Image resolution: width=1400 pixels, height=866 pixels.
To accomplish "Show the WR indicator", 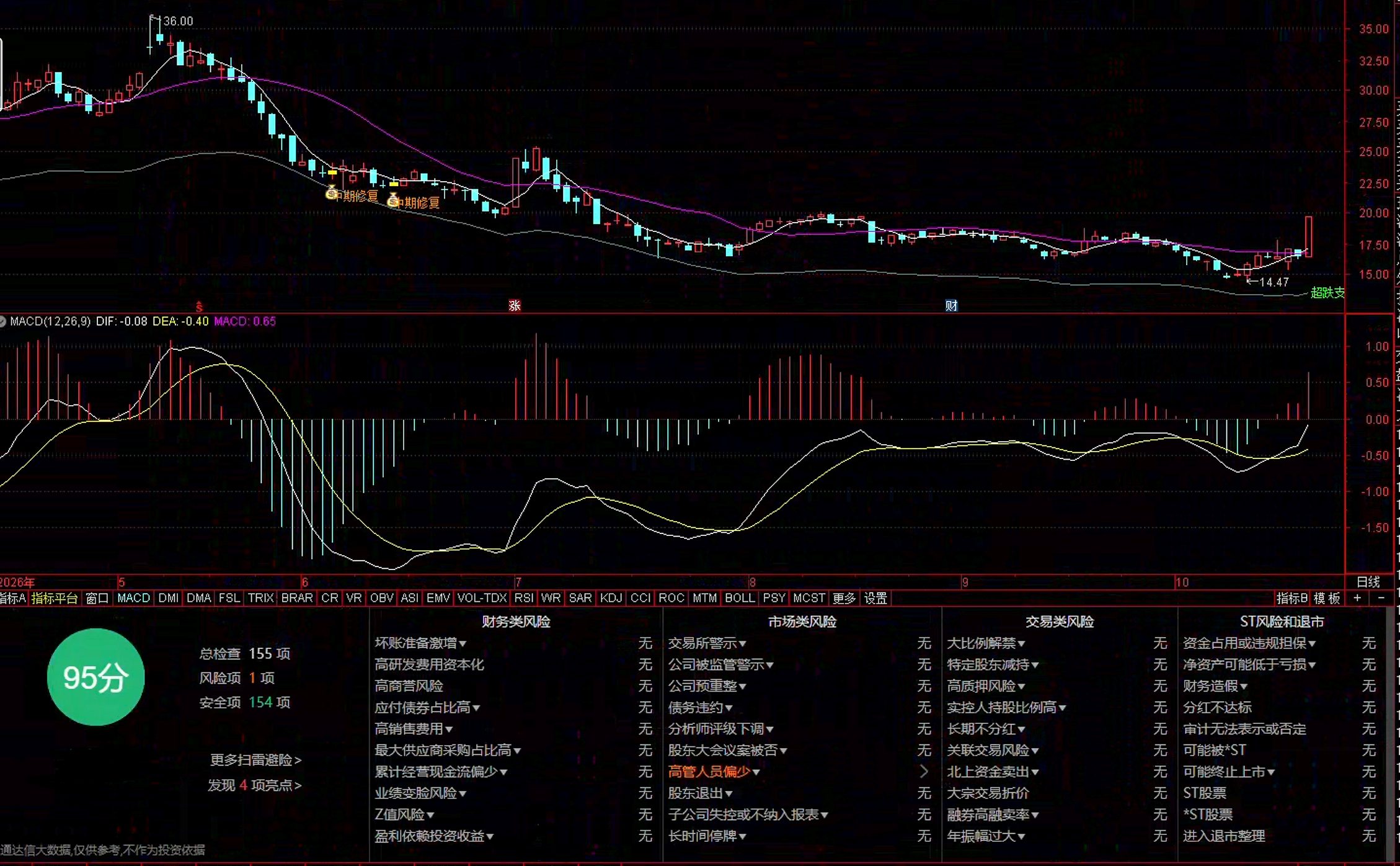I will click(x=551, y=598).
